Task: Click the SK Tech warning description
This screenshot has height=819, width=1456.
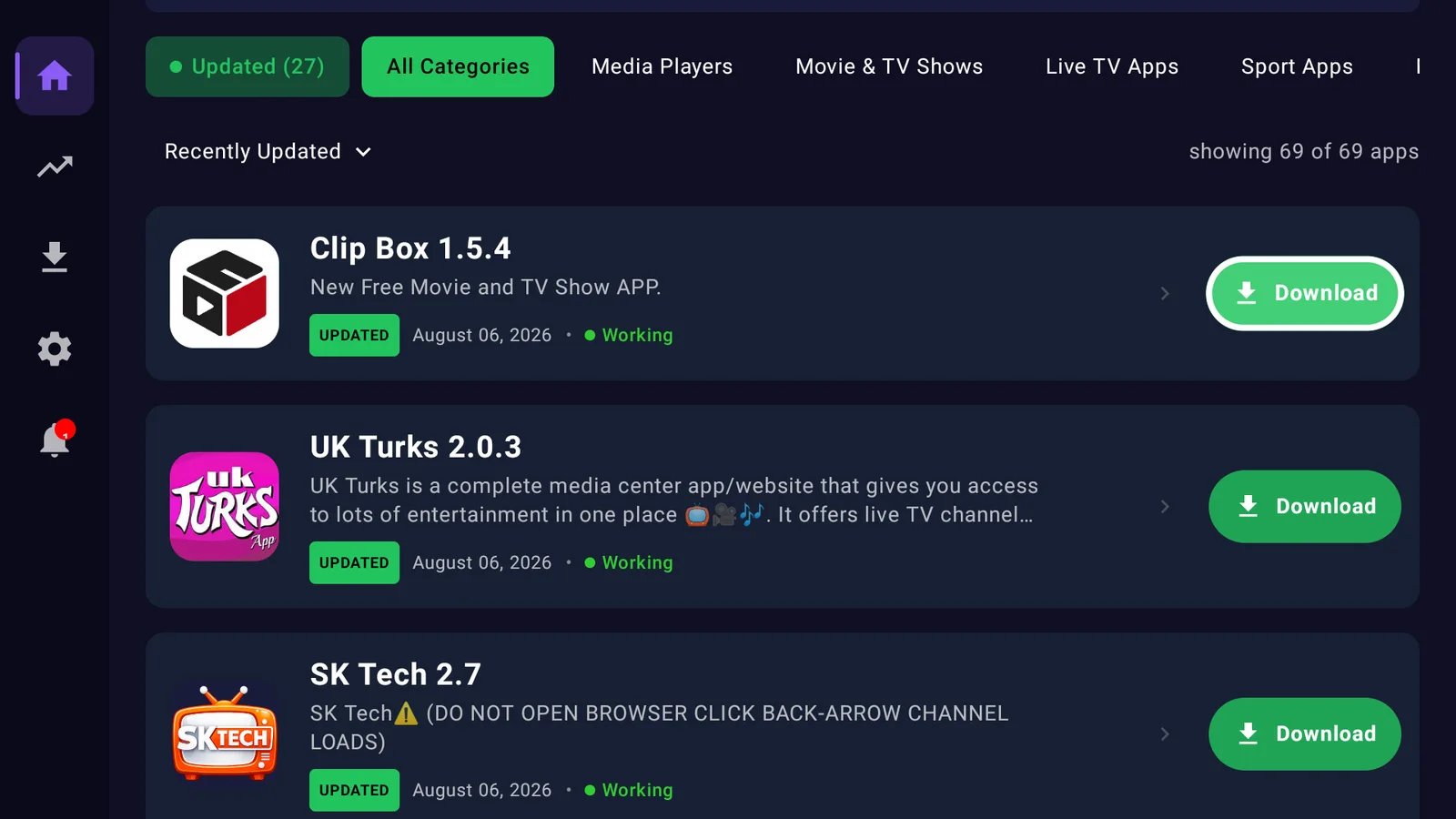Action: click(660, 727)
